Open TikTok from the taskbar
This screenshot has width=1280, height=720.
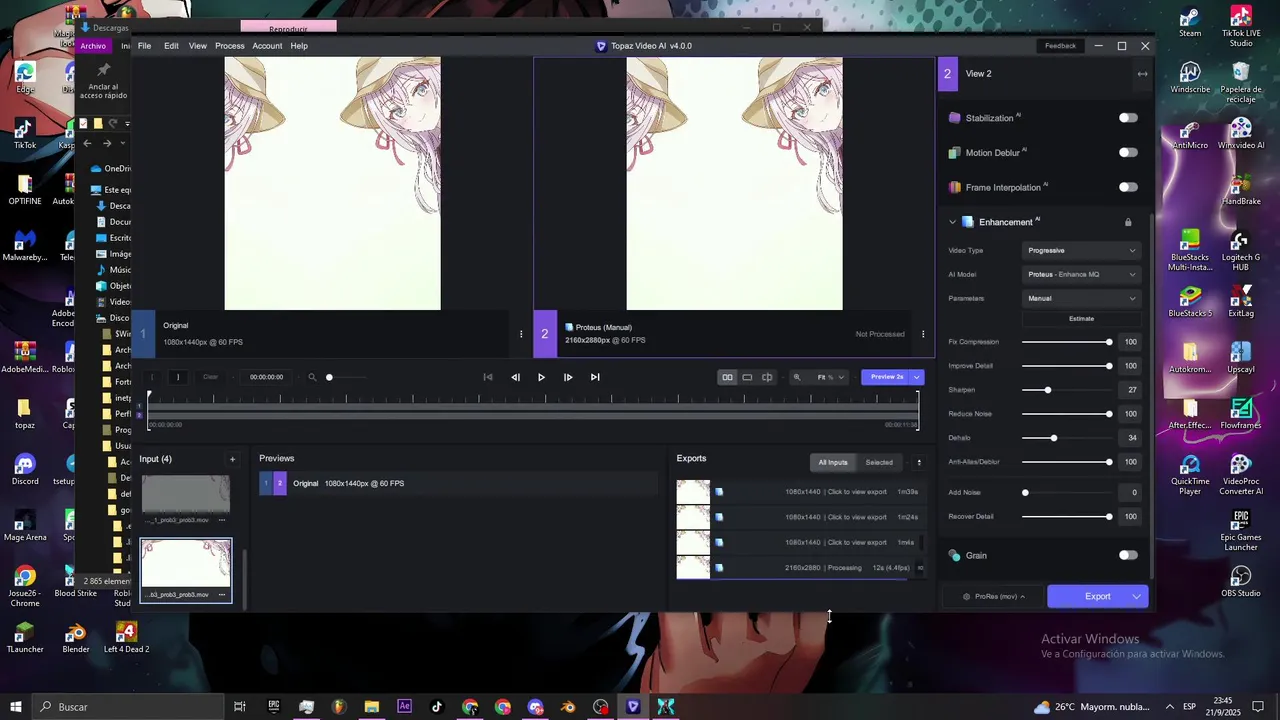437,707
